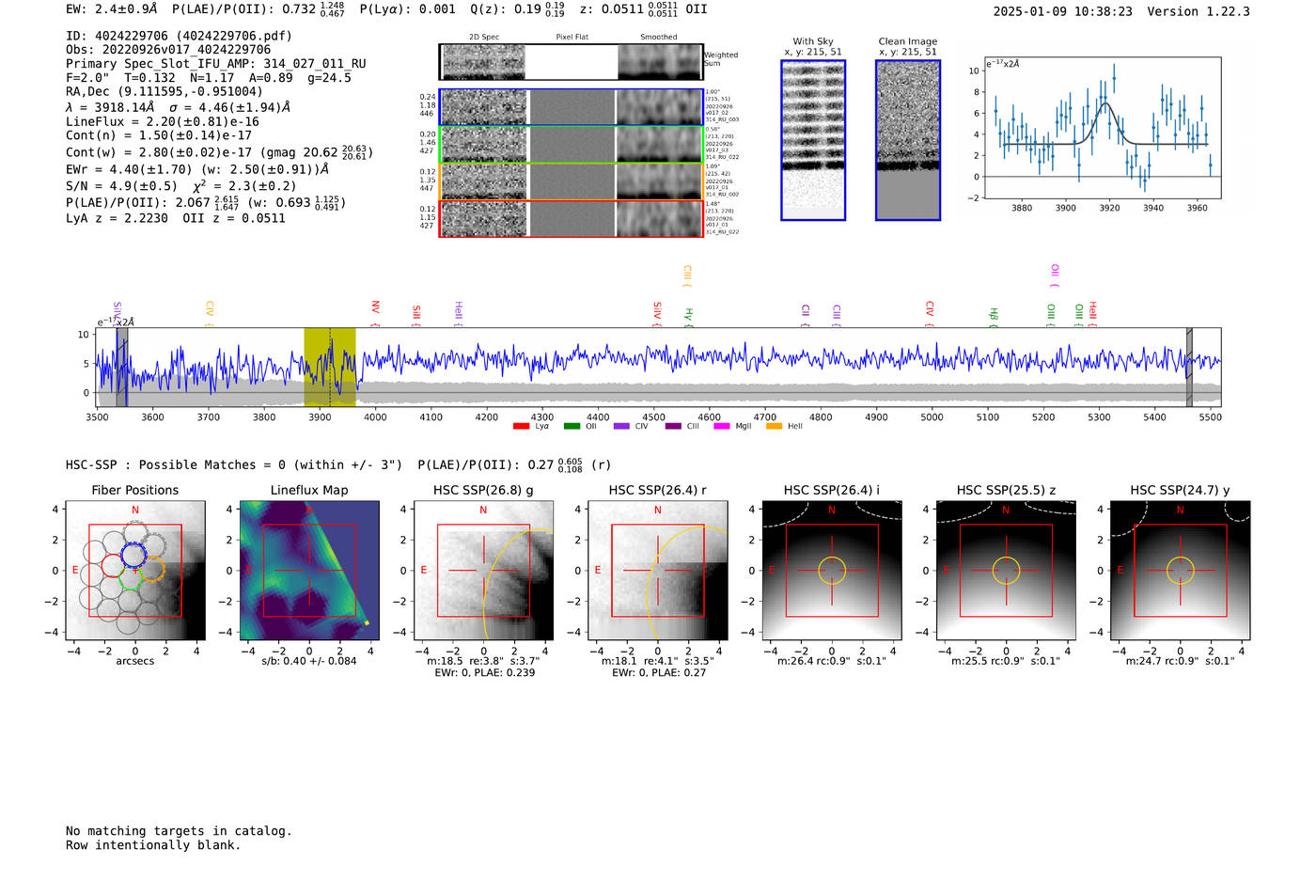The image size is (1316, 896).
Task: Click the green OII legend swatch
Action: pyautogui.click(x=572, y=426)
